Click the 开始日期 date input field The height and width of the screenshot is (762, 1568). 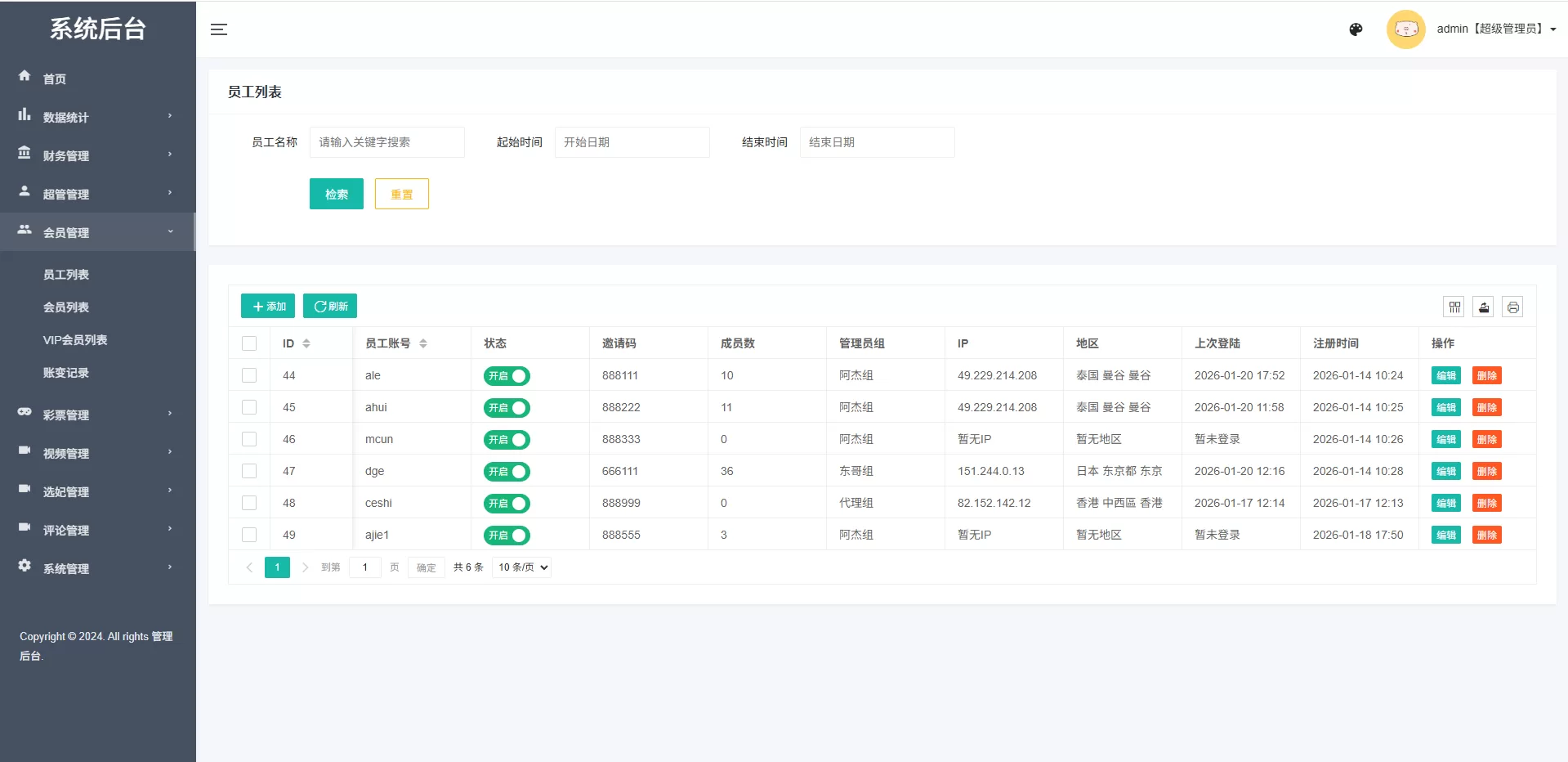click(632, 141)
